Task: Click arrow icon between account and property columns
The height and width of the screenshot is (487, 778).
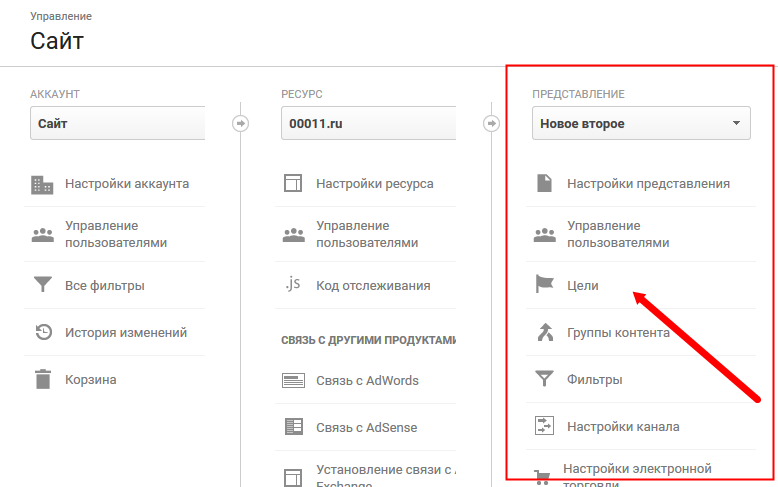Action: pyautogui.click(x=241, y=123)
